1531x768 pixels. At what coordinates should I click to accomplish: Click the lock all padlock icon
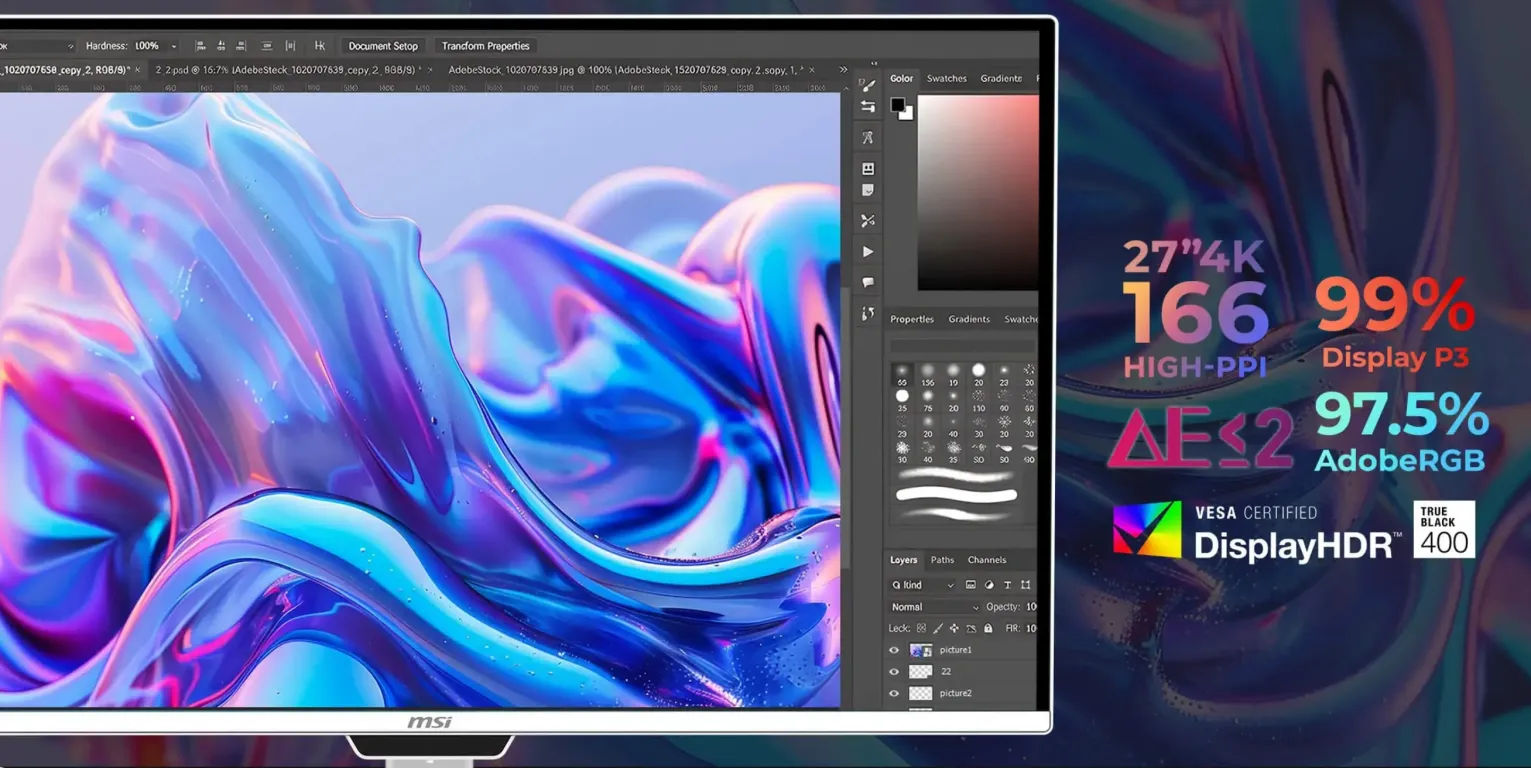pos(988,629)
